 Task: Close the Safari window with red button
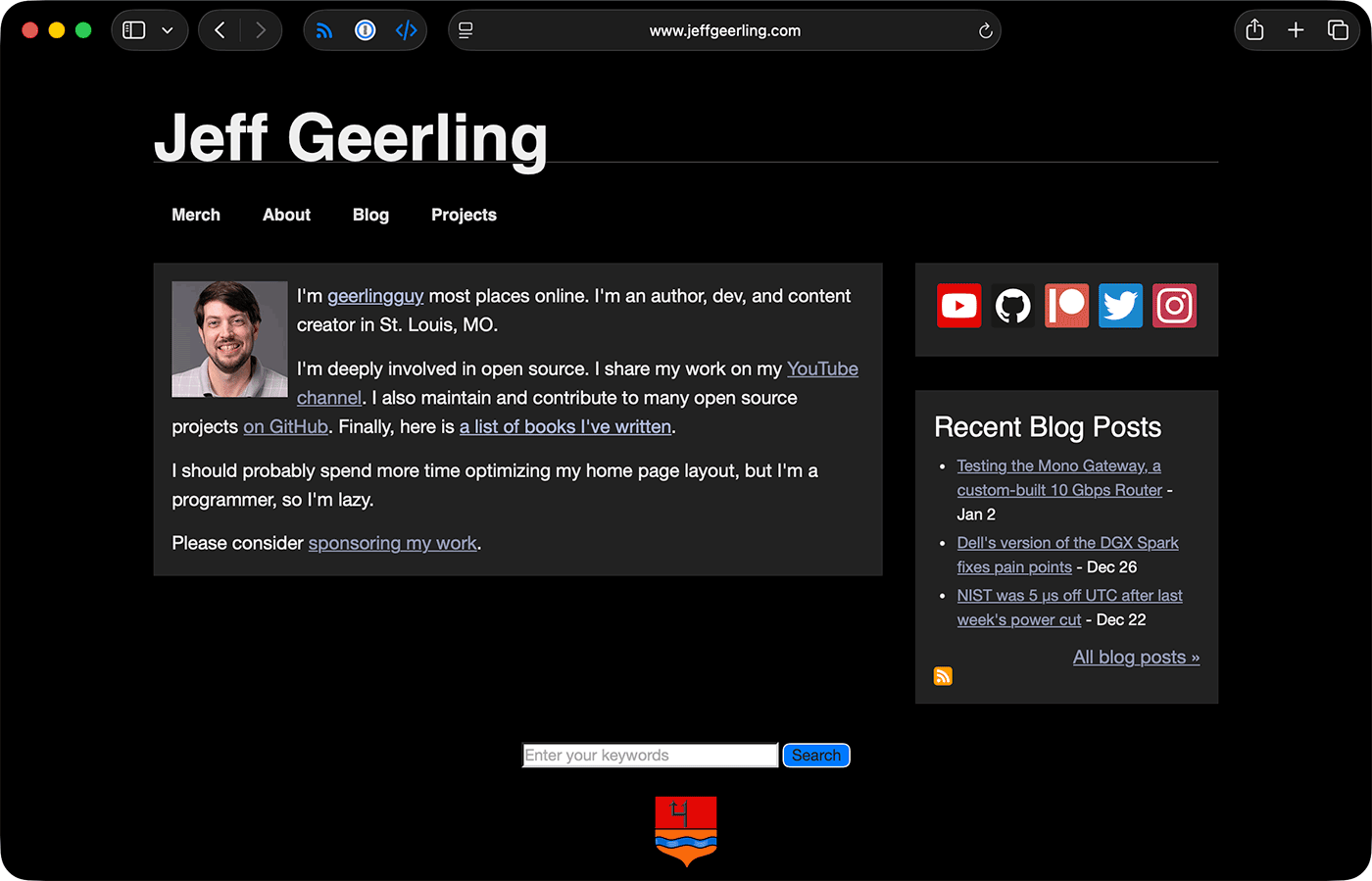click(x=30, y=30)
